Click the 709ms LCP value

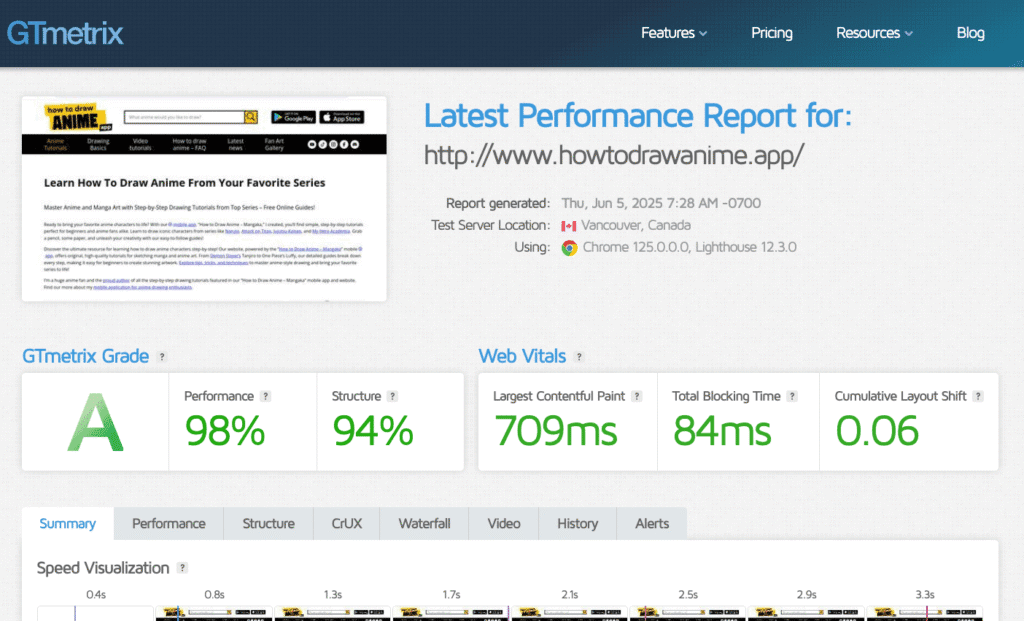tap(556, 431)
